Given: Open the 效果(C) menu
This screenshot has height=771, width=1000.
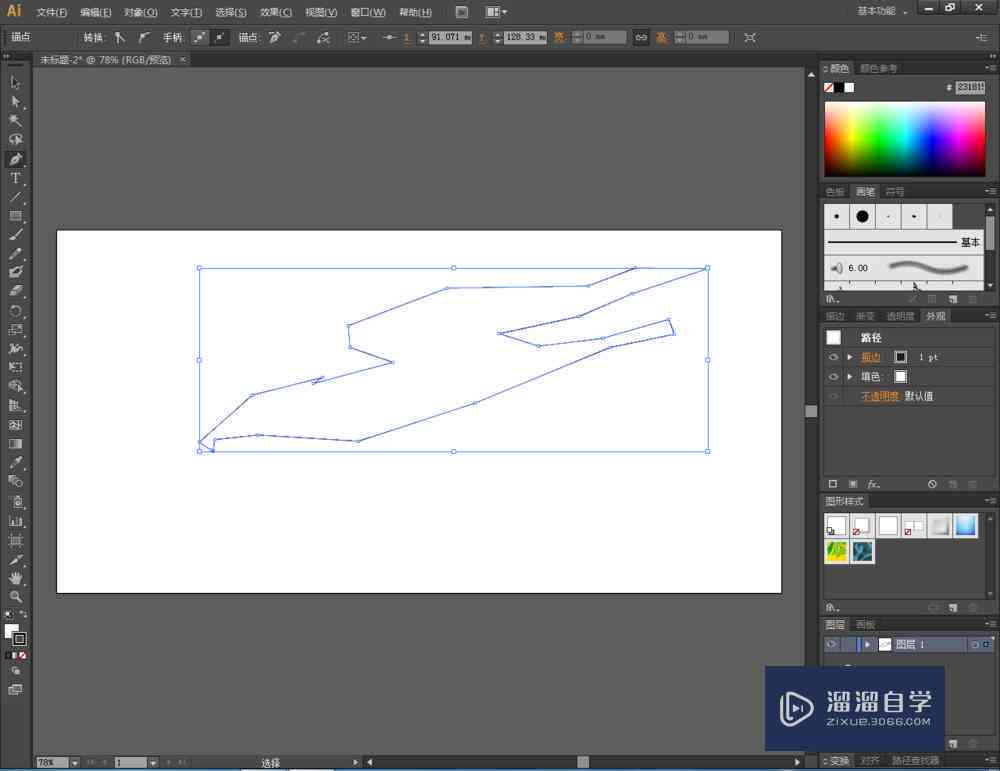Looking at the screenshot, I should (276, 12).
